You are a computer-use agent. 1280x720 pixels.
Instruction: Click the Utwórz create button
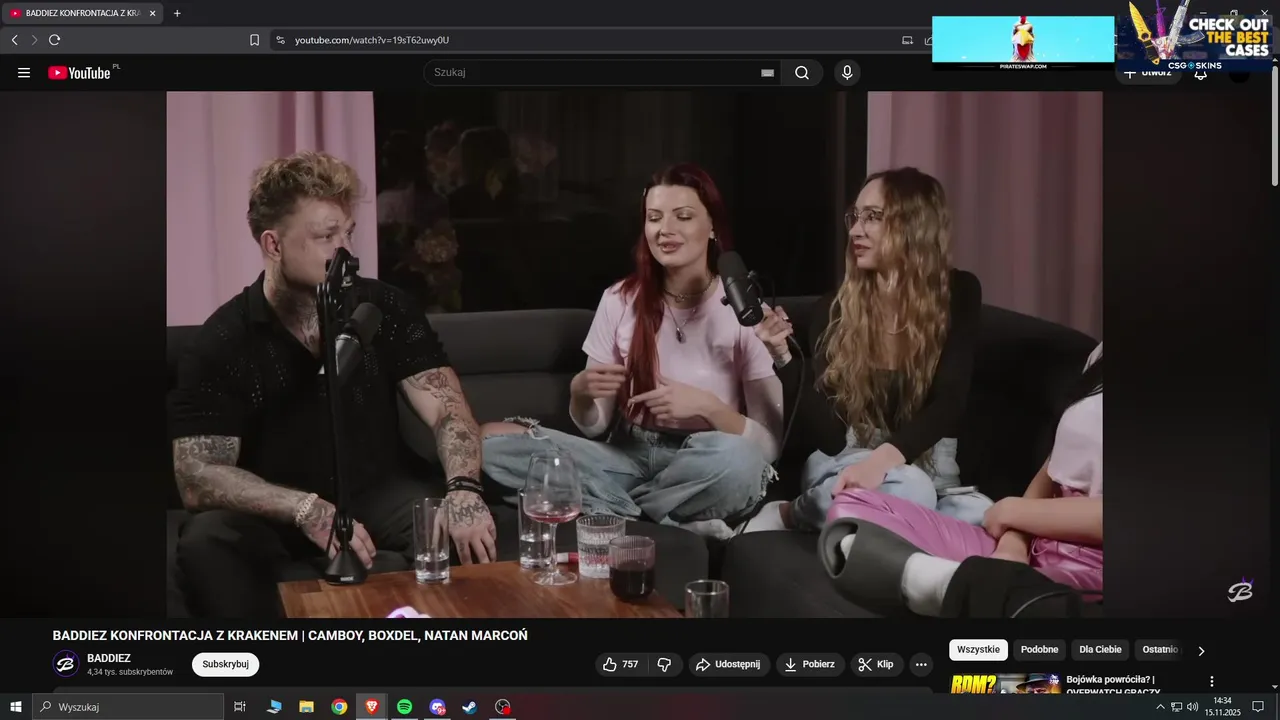click(x=1148, y=73)
